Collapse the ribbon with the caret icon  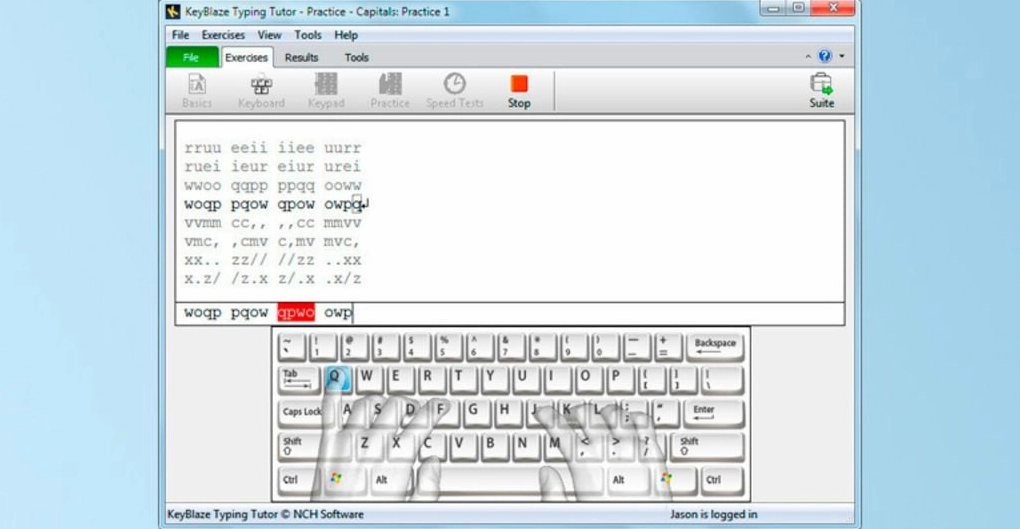pyautogui.click(x=808, y=57)
